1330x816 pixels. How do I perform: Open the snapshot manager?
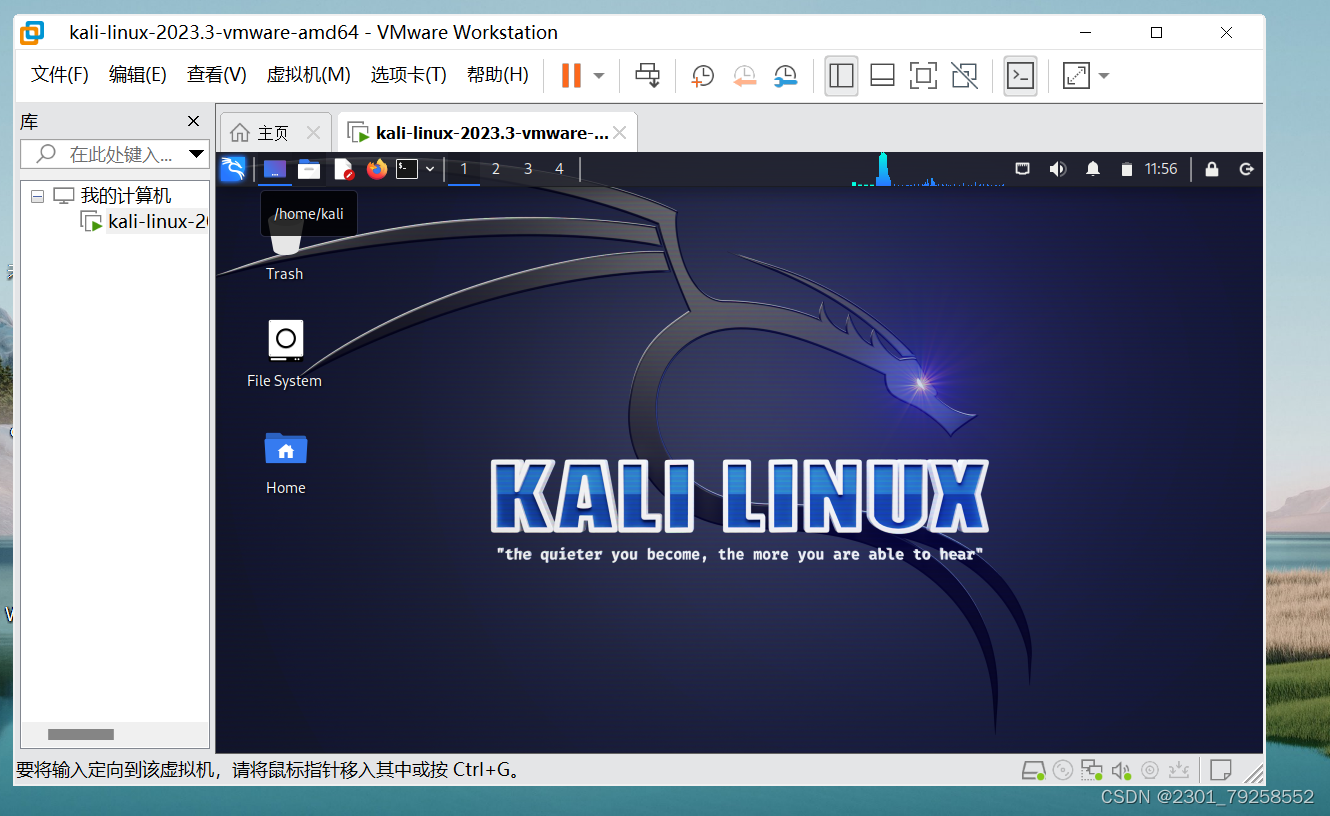786,75
